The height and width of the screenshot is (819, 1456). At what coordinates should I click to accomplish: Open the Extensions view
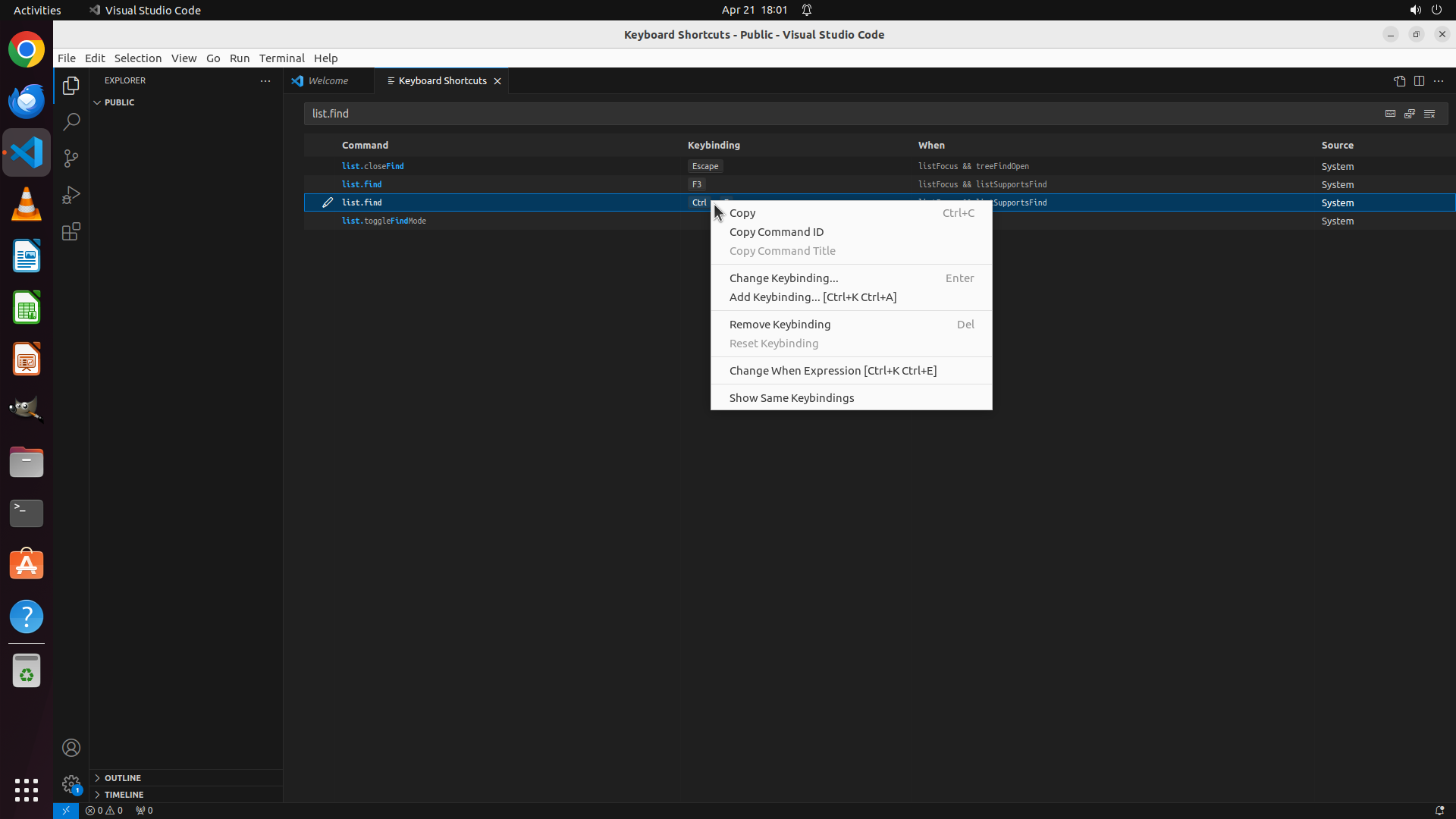click(71, 231)
